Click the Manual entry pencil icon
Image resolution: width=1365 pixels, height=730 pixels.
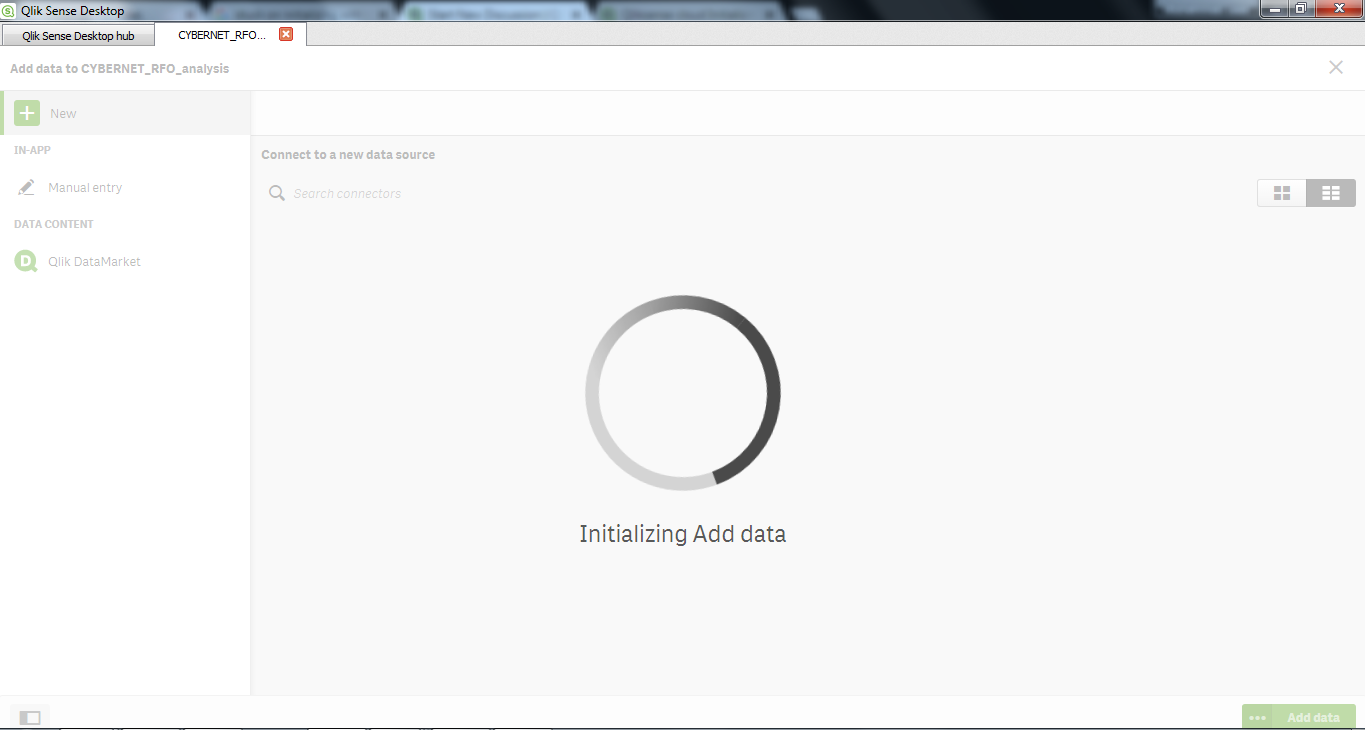27,187
